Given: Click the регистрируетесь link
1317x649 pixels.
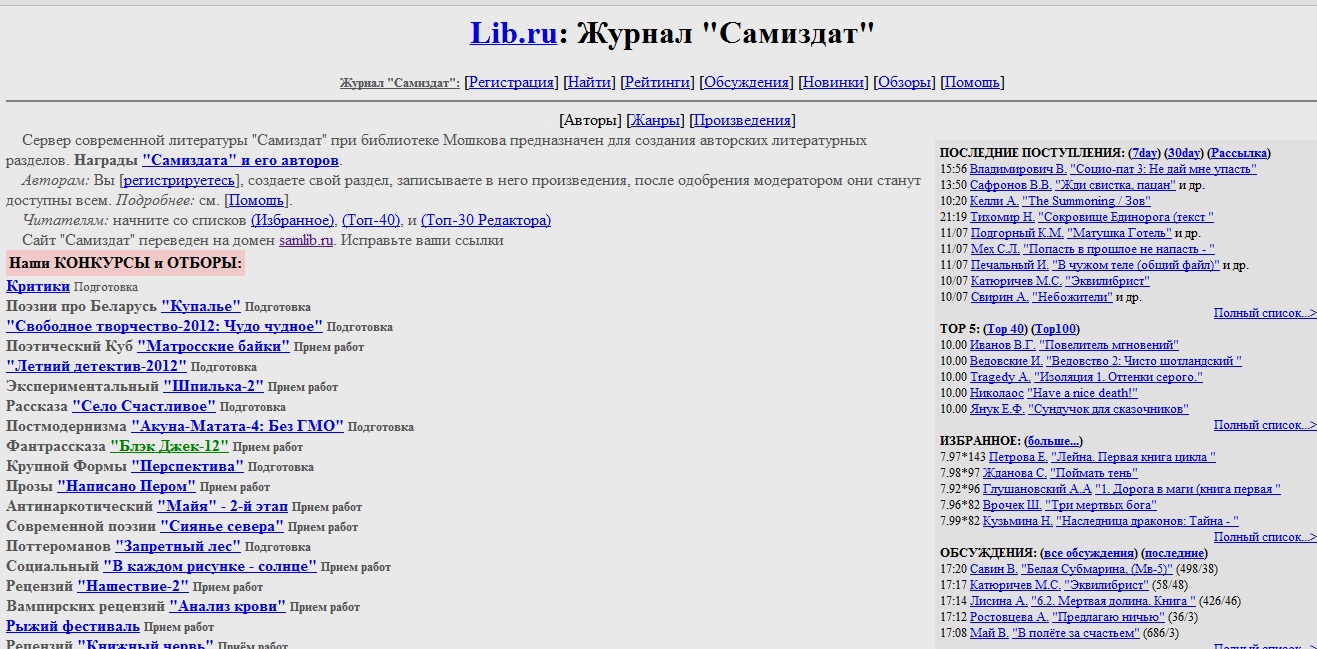Looking at the screenshot, I should click(180, 180).
